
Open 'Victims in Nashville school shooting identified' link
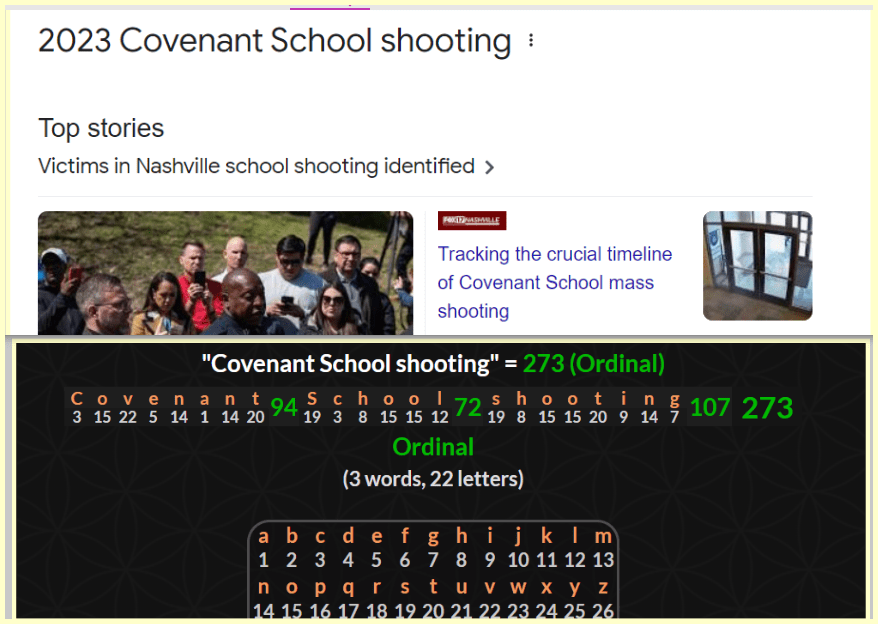click(256, 166)
